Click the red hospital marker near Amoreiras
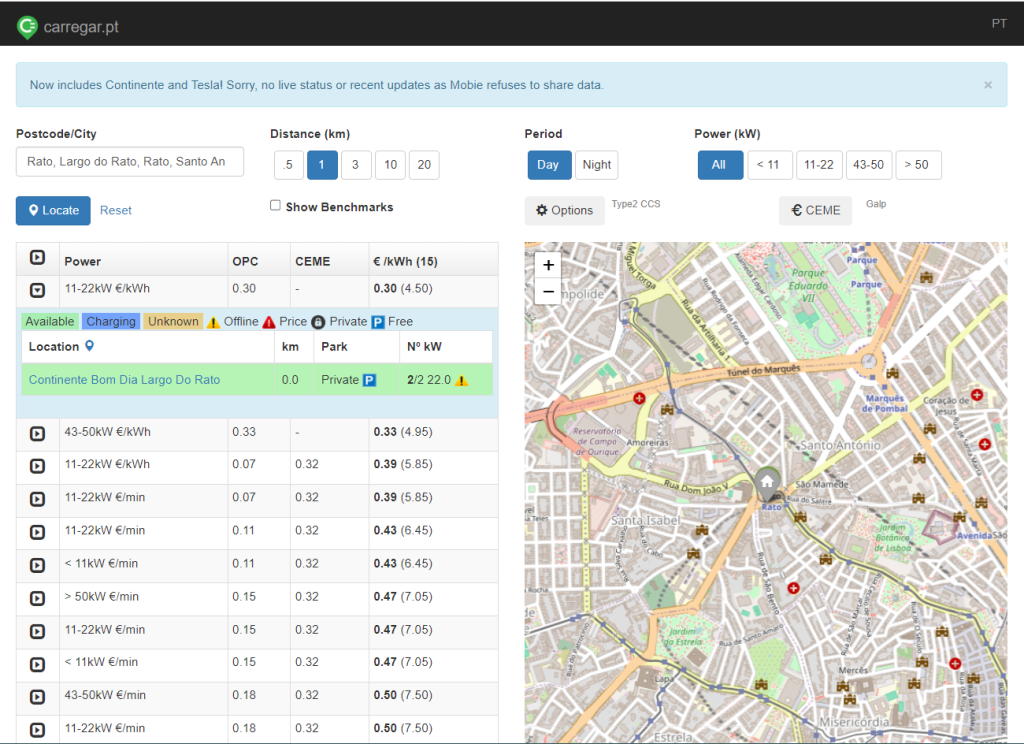This screenshot has width=1024, height=744. click(639, 398)
